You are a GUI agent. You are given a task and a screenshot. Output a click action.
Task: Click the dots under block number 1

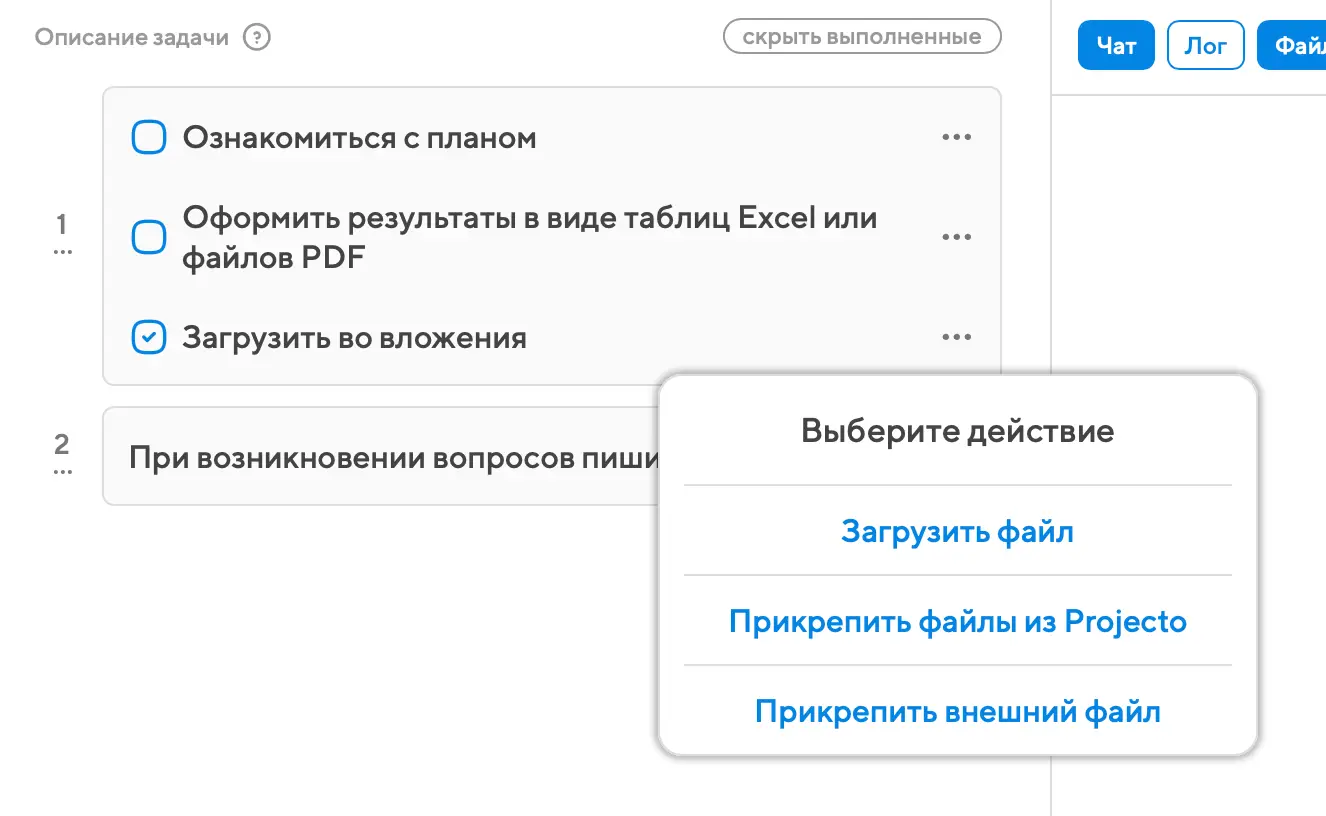62,253
